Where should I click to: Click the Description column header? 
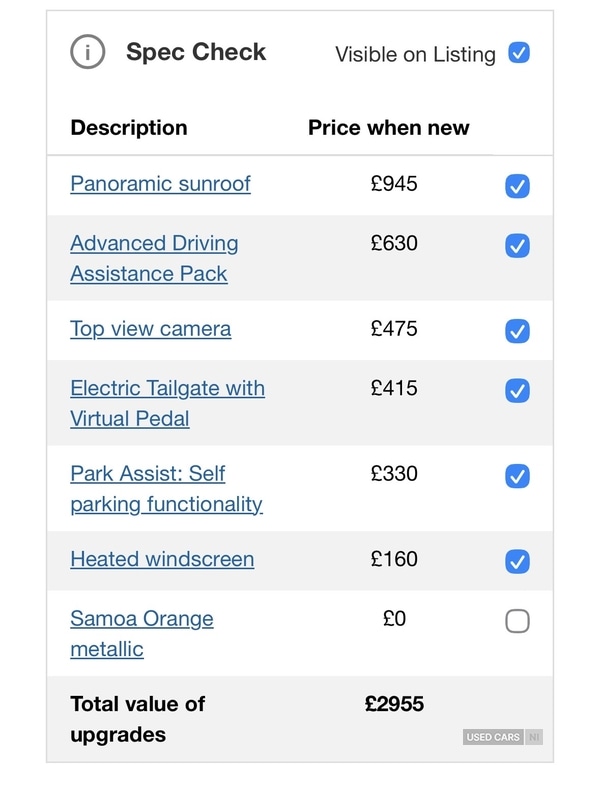tap(129, 128)
